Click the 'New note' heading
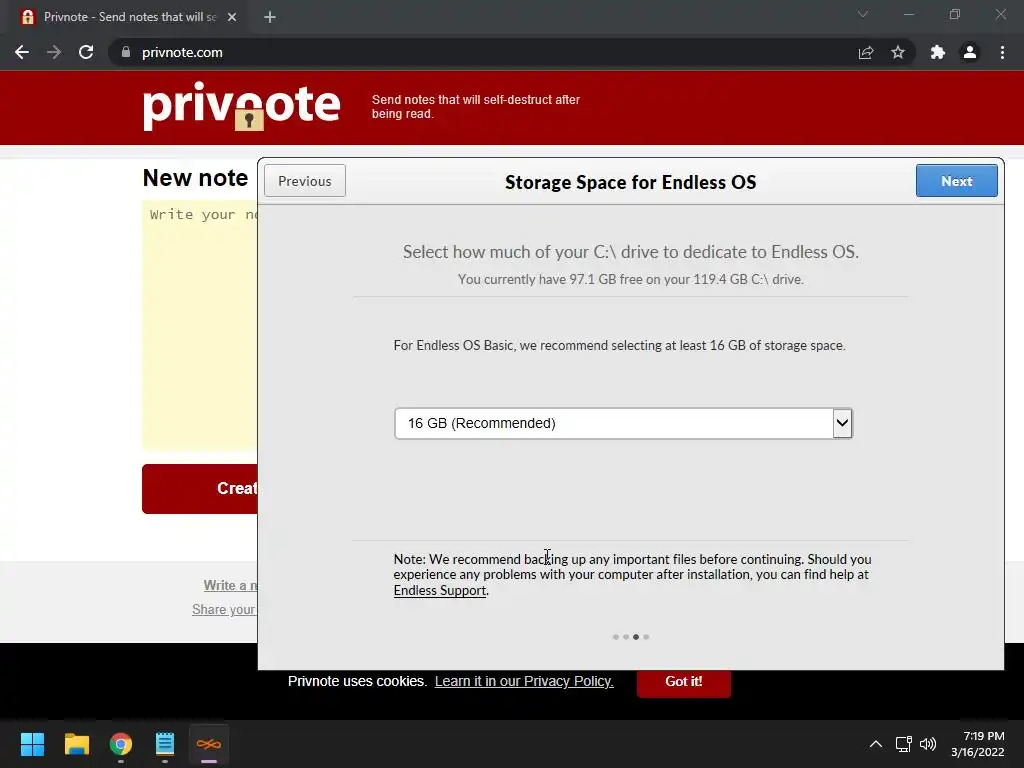Image resolution: width=1024 pixels, height=768 pixels. [195, 178]
